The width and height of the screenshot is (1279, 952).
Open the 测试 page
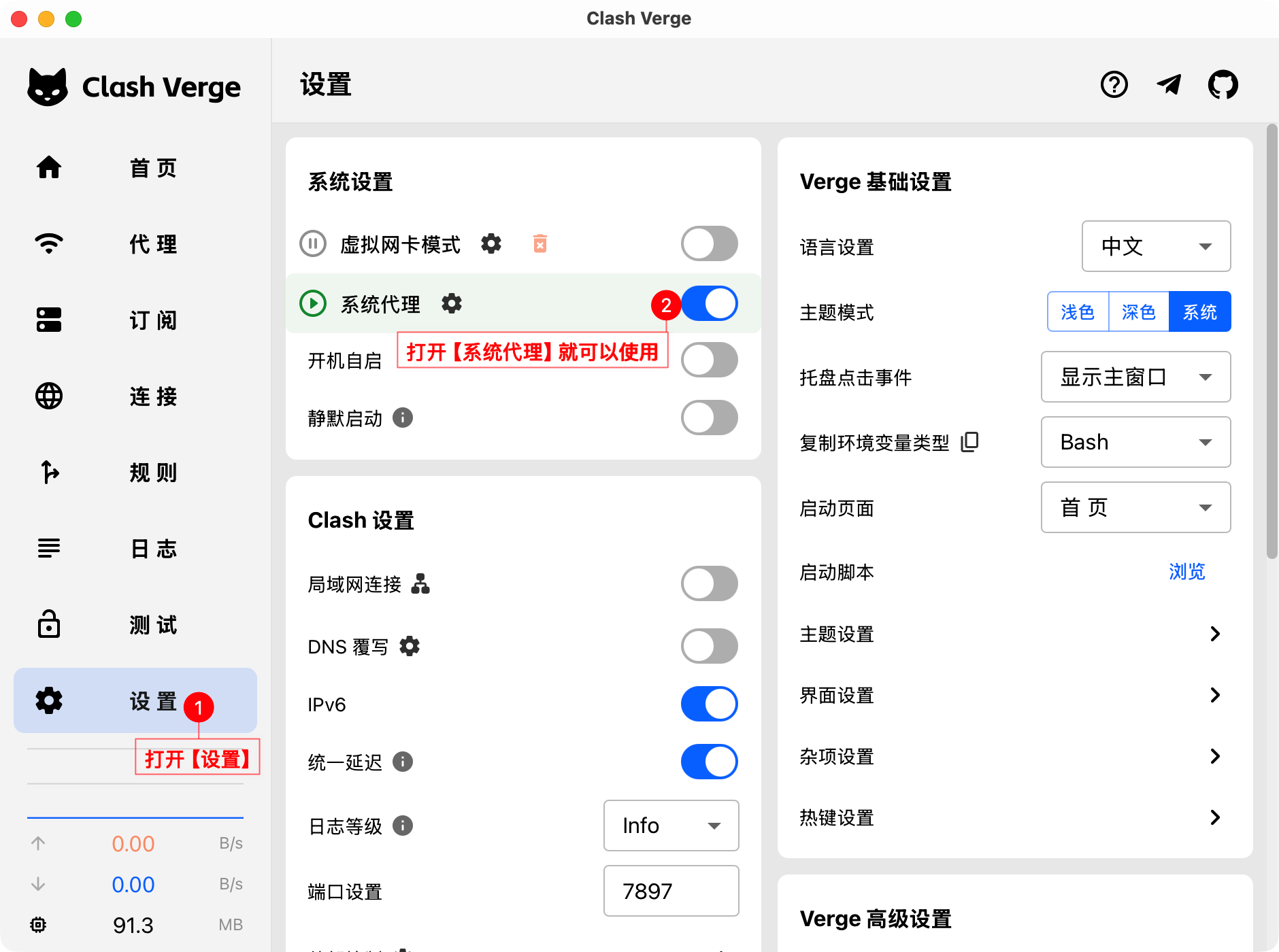point(135,624)
